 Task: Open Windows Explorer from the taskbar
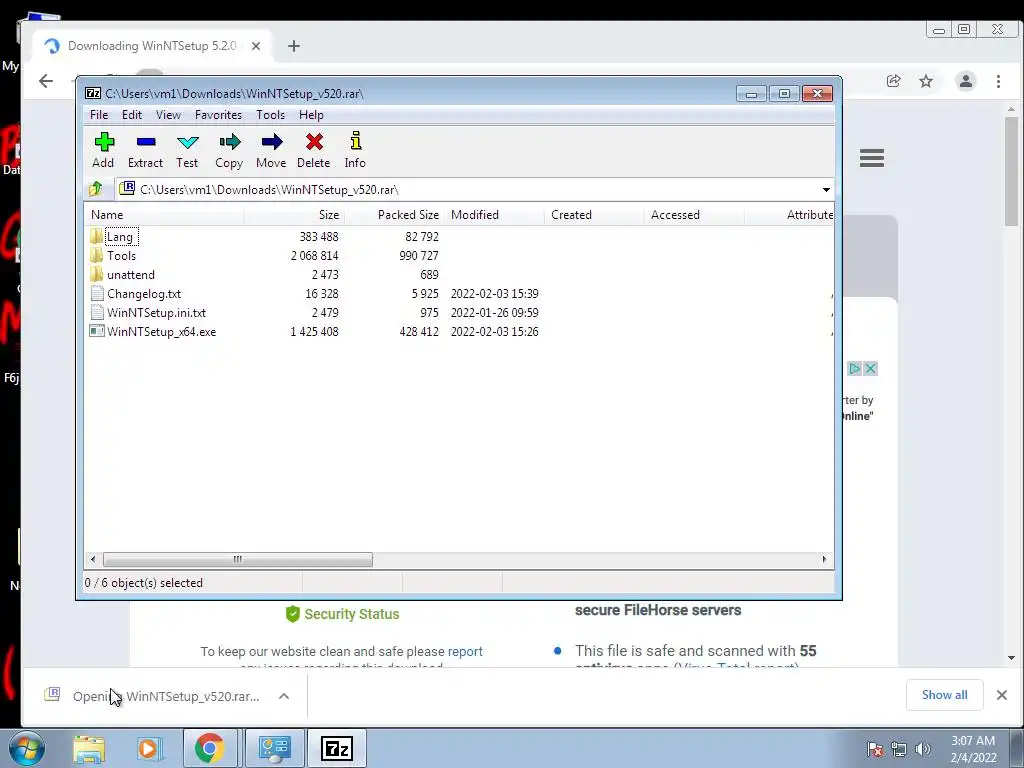click(89, 748)
